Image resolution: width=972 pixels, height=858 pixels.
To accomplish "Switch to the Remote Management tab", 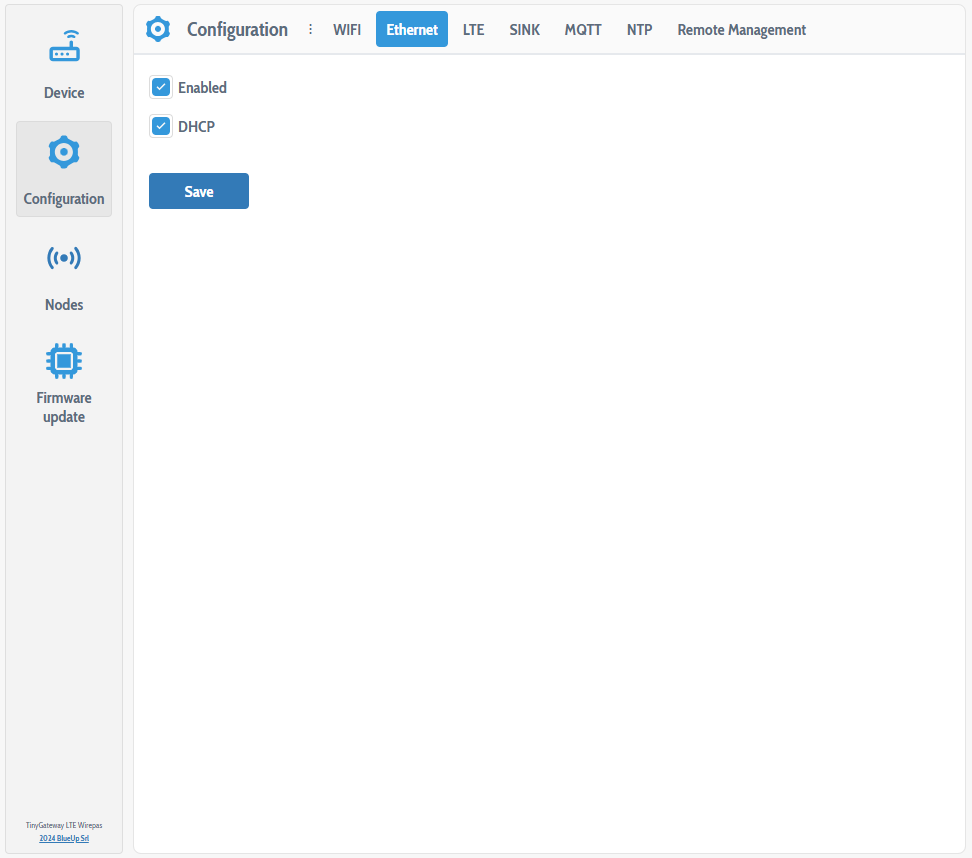I will [741, 30].
